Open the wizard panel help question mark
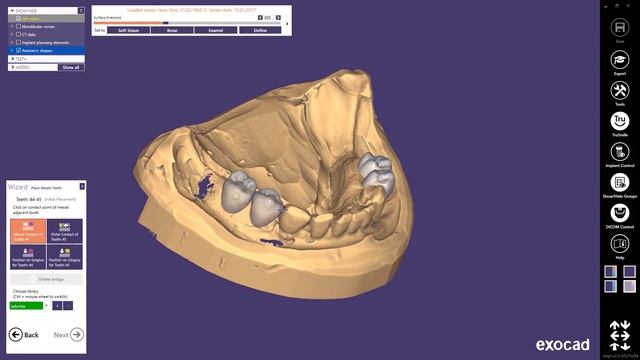 pyautogui.click(x=82, y=187)
